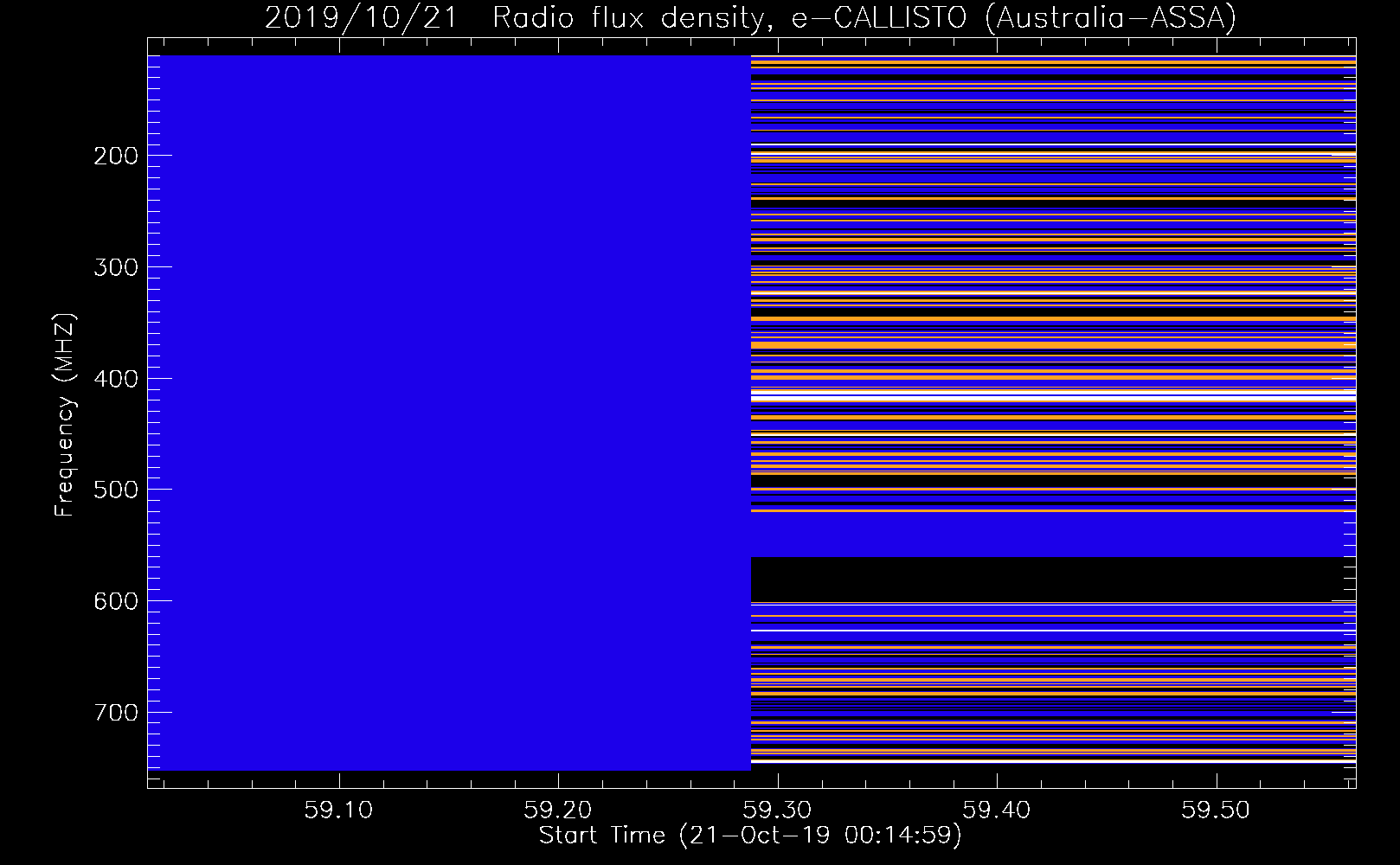This screenshot has width=1400, height=865.
Task: Click the 500 frequency tick label
Action: coord(116,490)
